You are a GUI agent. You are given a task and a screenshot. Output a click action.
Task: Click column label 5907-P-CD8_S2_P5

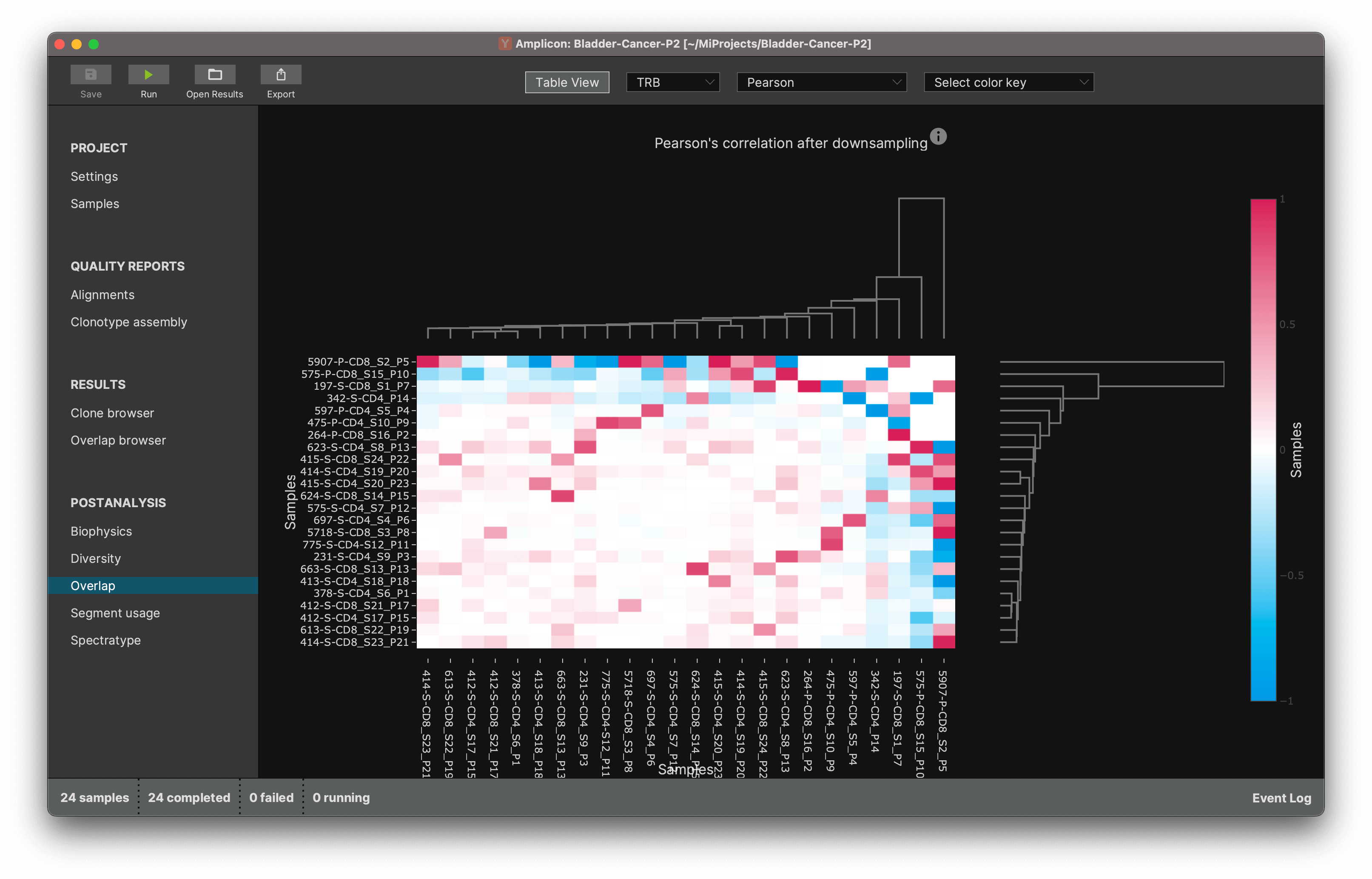(x=943, y=722)
